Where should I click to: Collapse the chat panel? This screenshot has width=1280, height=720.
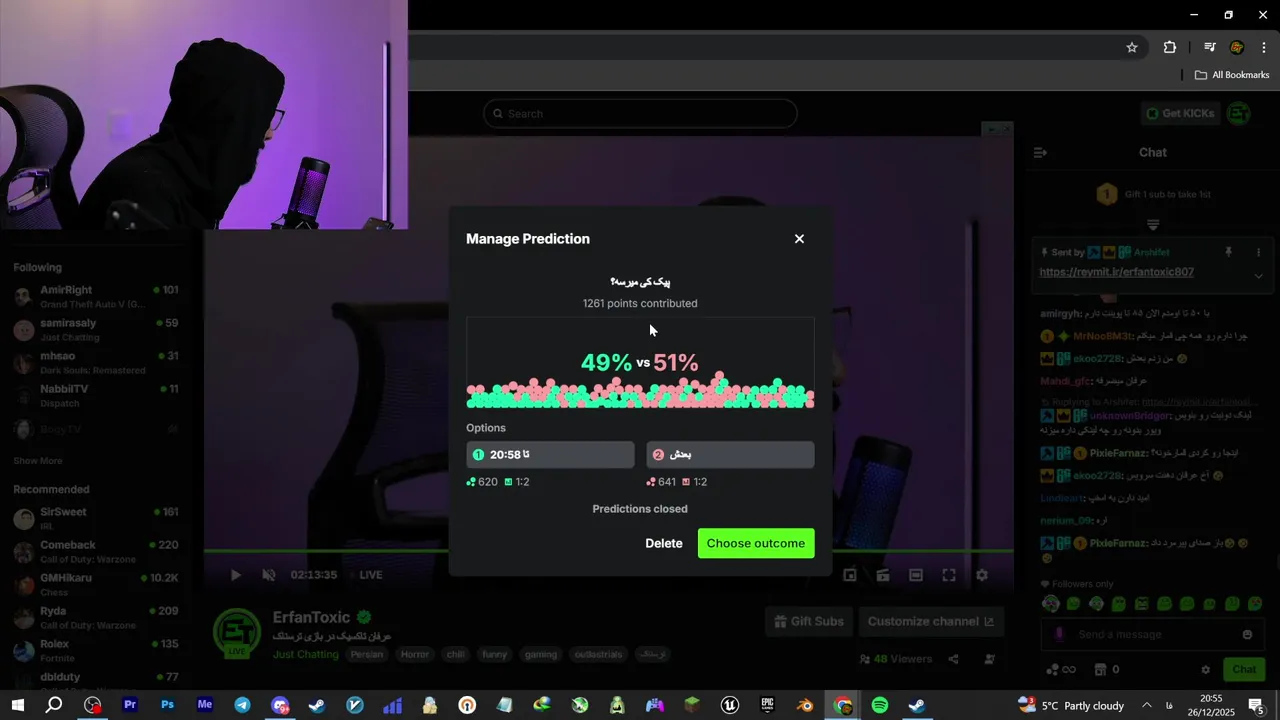point(1040,153)
